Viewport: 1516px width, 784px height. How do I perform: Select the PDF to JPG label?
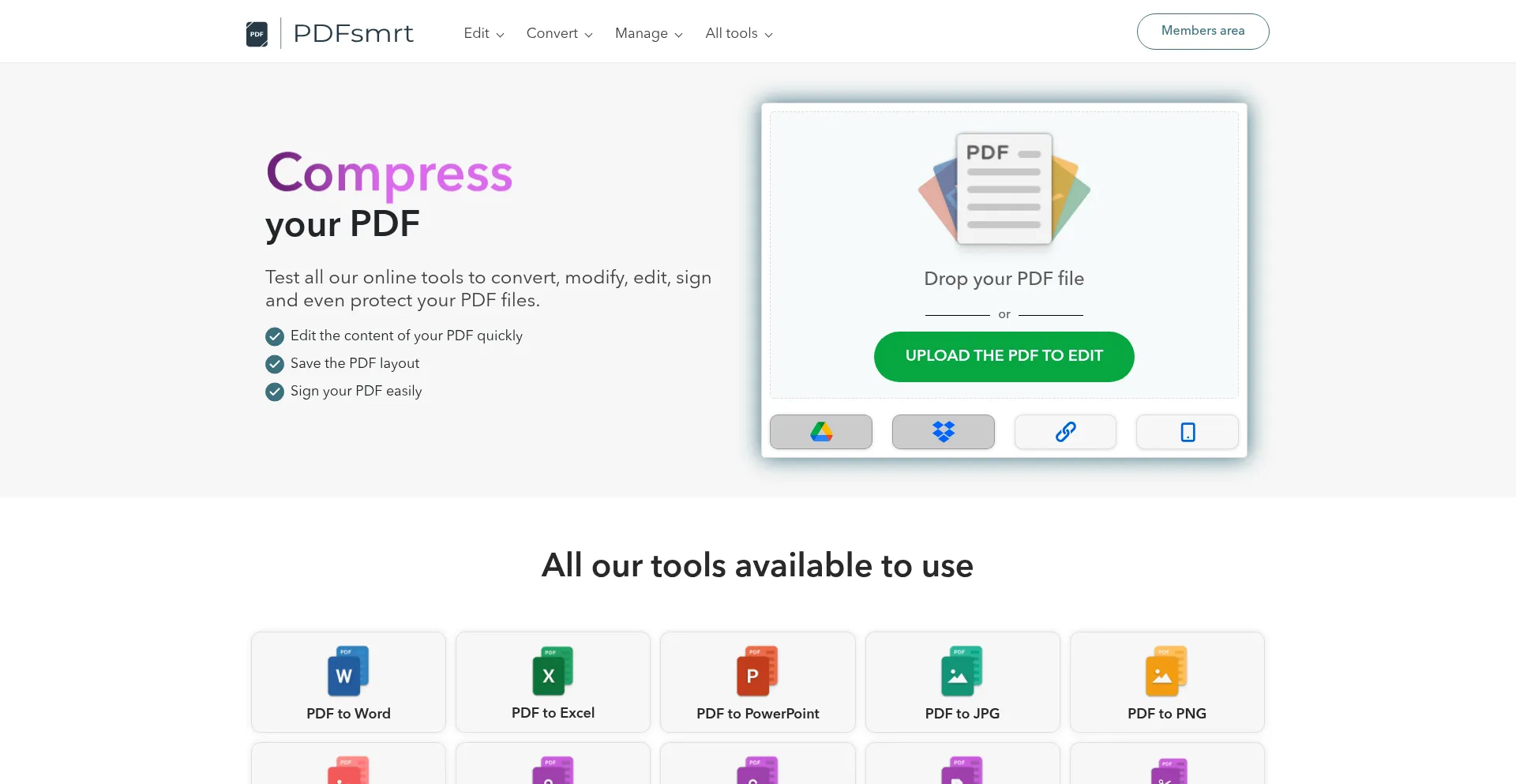pyautogui.click(x=962, y=714)
